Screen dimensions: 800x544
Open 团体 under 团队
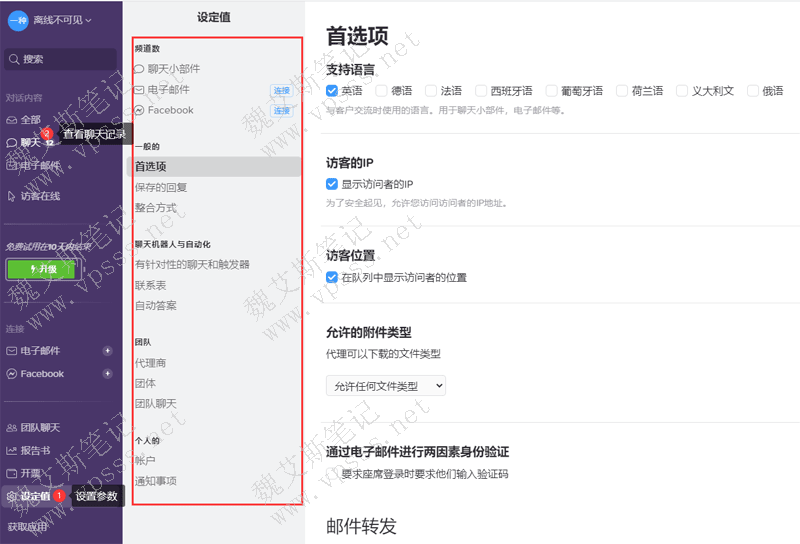tap(145, 383)
